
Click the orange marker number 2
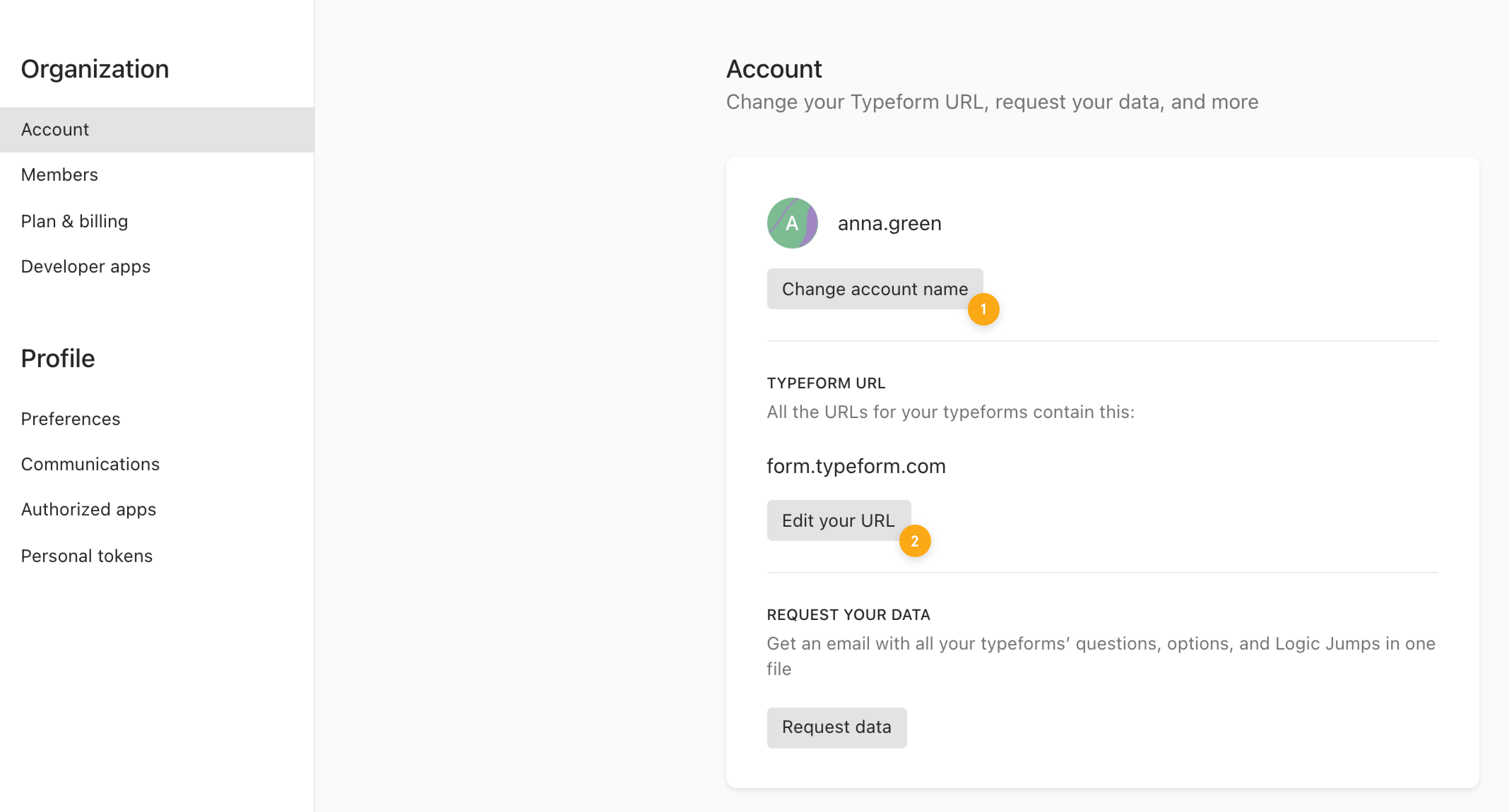915,541
